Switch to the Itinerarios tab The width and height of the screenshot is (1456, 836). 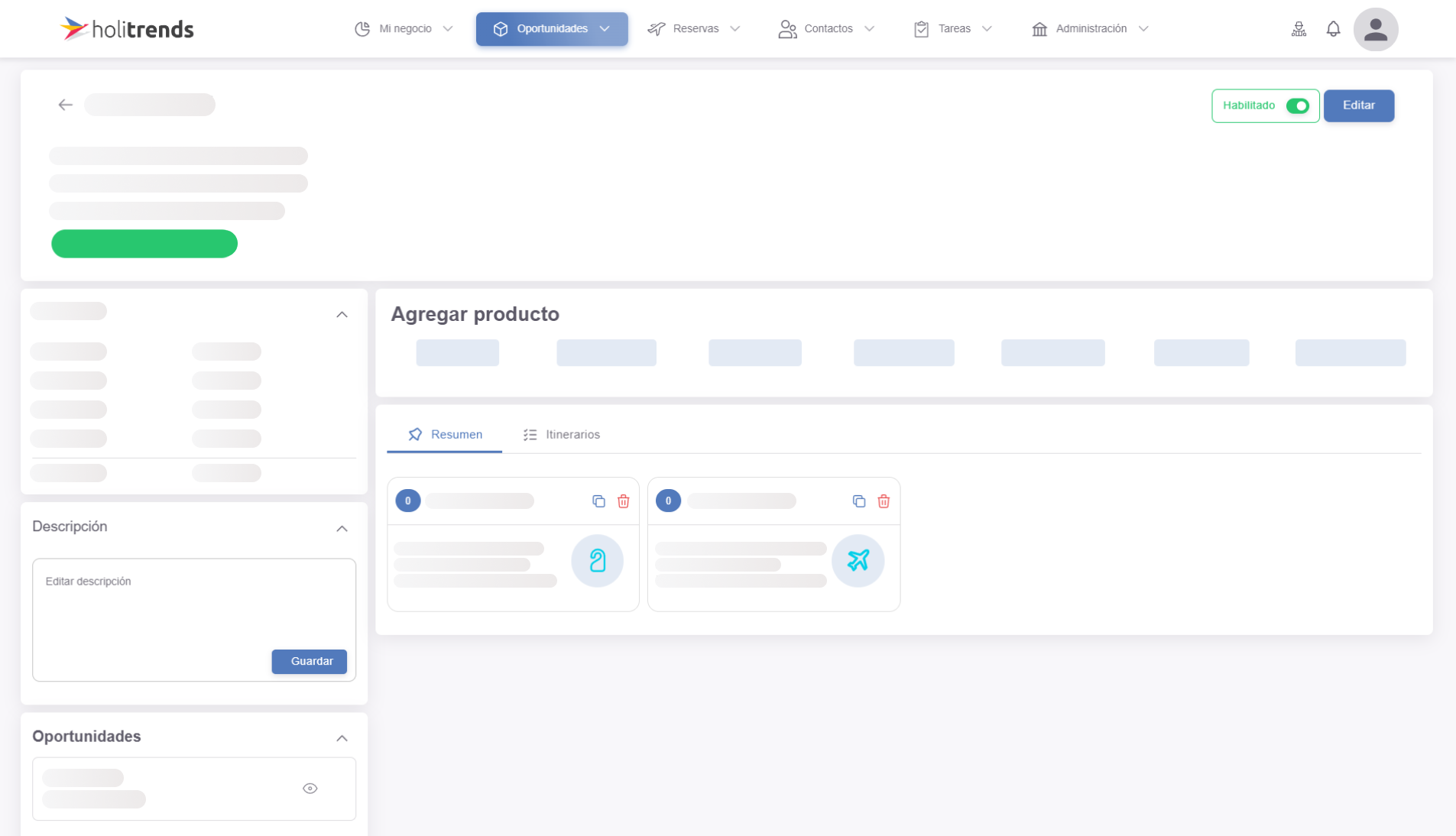point(561,434)
